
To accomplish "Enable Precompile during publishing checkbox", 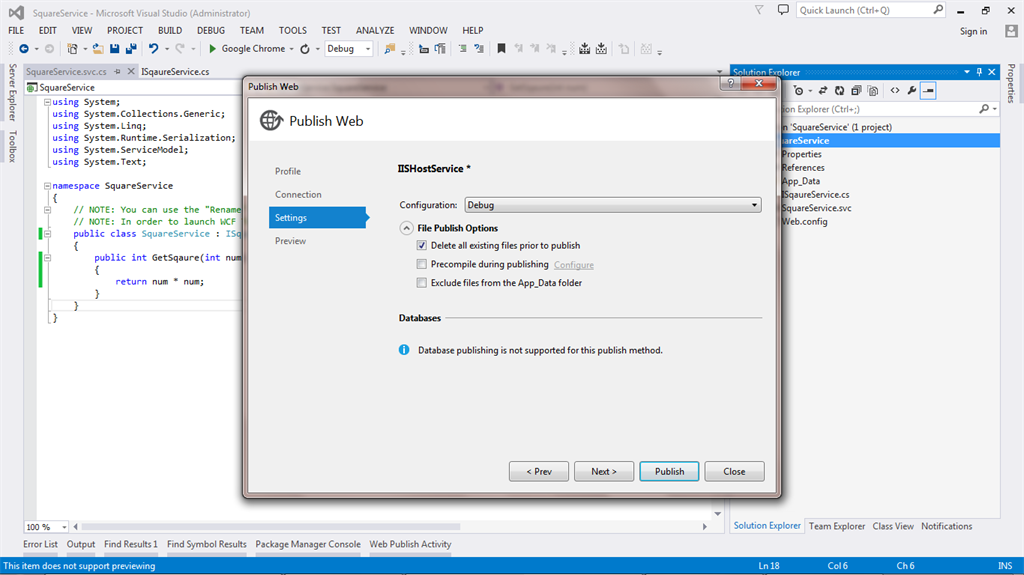I will pos(422,264).
